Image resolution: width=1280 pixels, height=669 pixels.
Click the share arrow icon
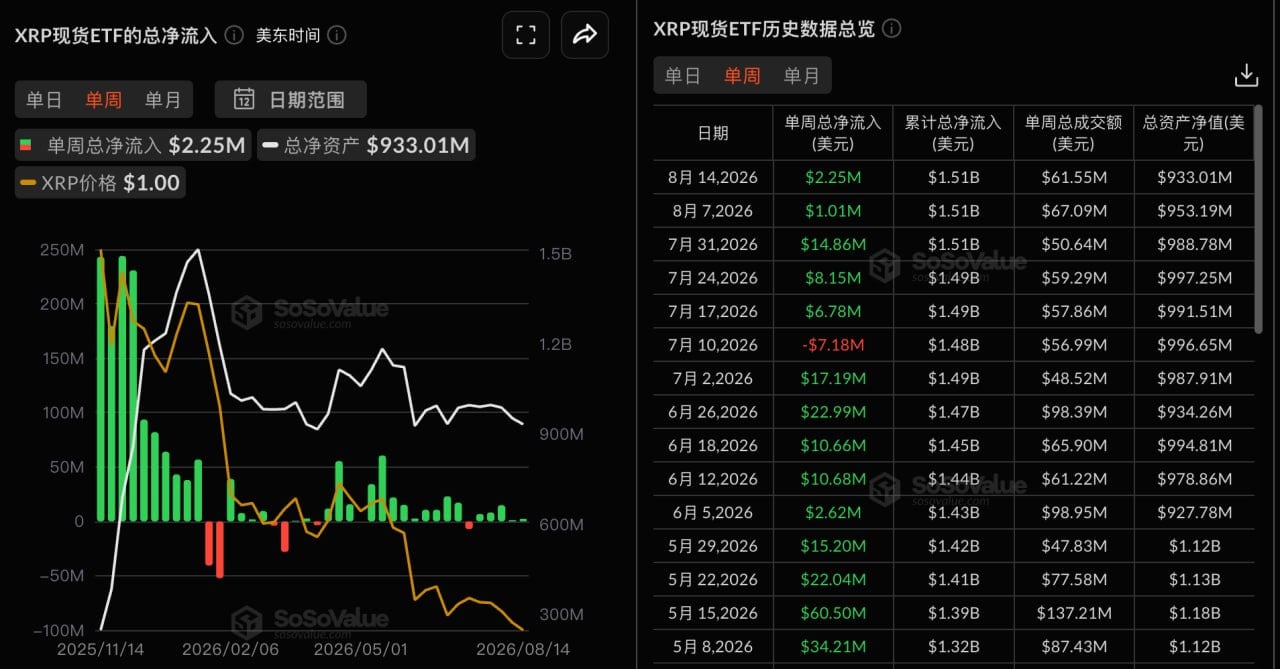tap(585, 35)
